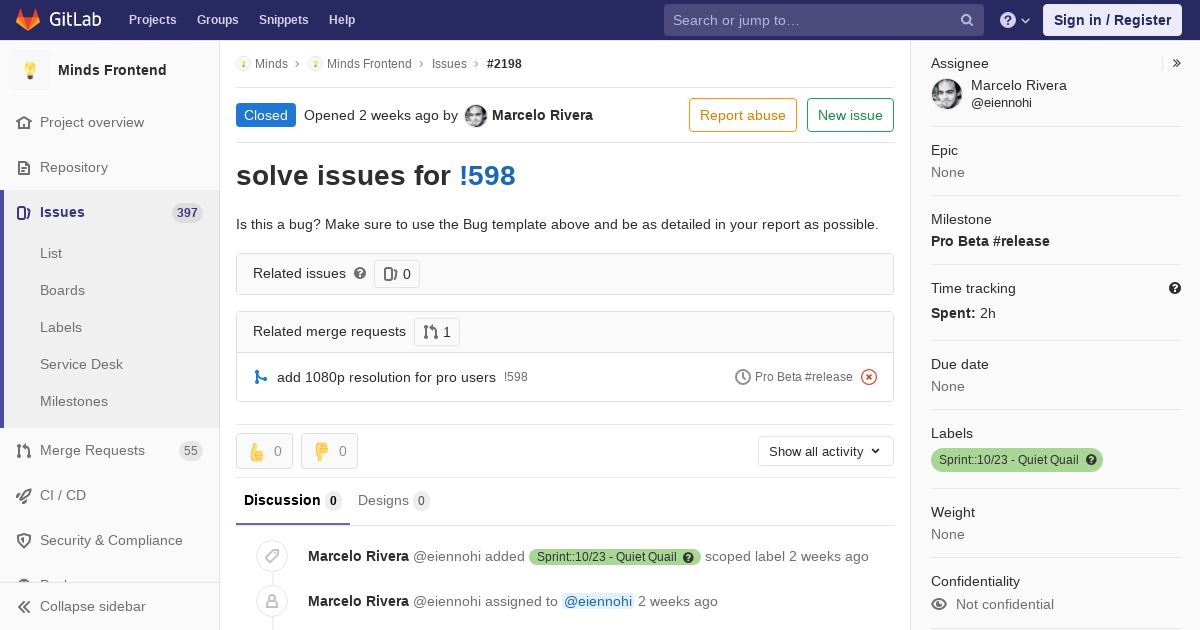Open the Groups menu
Viewport: 1200px width, 630px height.
(218, 20)
